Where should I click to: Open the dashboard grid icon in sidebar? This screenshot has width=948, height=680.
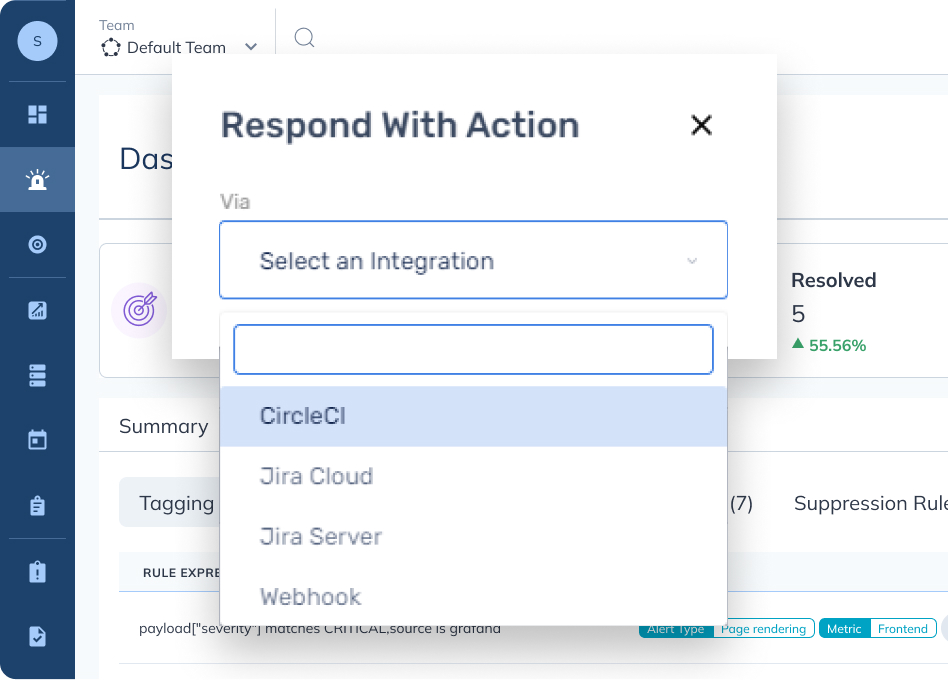(37, 114)
